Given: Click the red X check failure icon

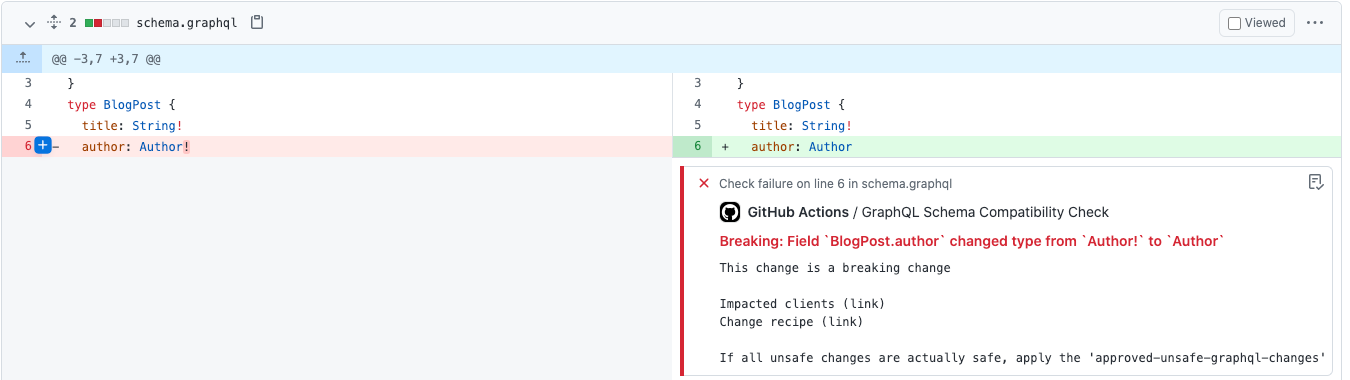Looking at the screenshot, I should 704,184.
